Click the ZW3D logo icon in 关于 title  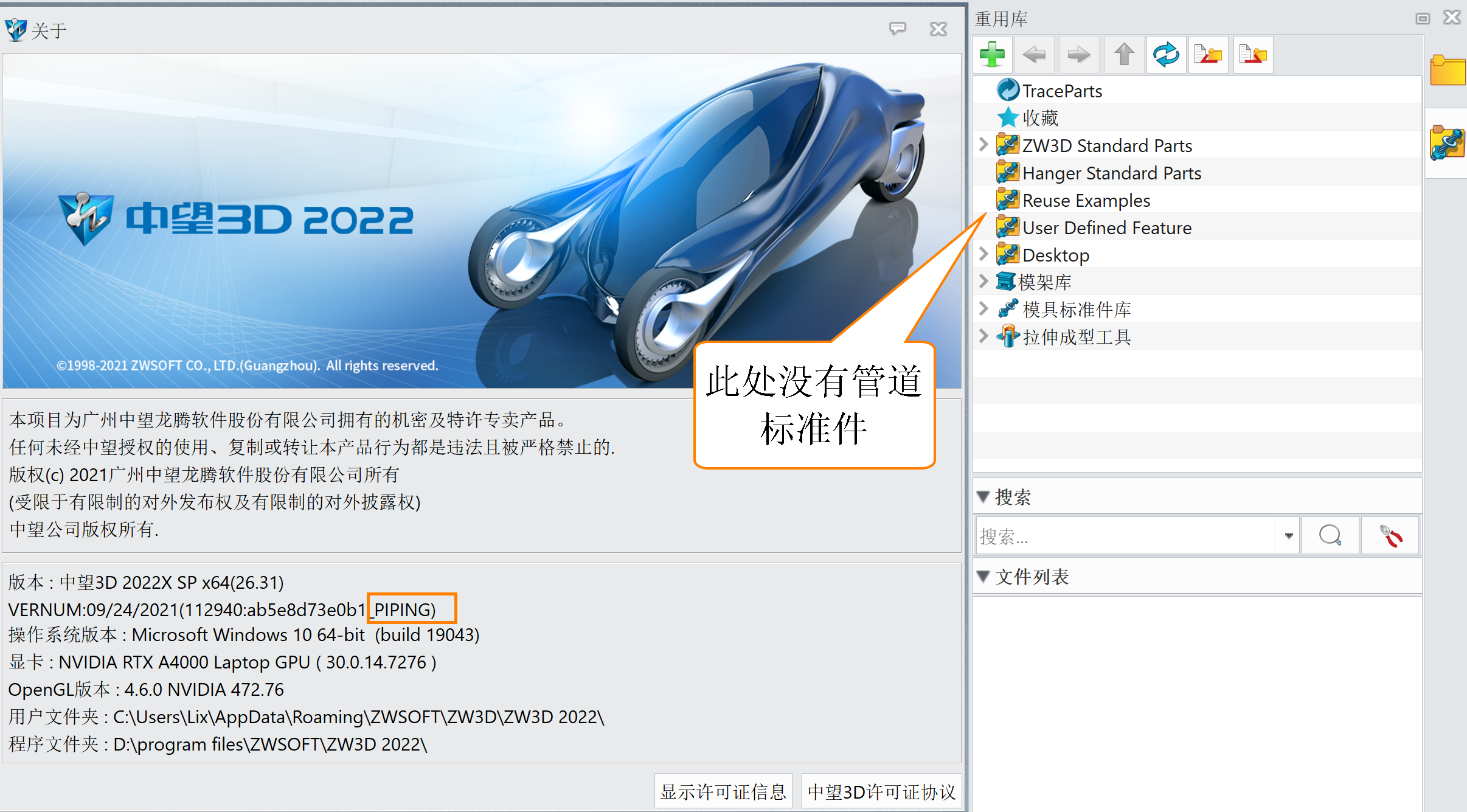point(16,29)
